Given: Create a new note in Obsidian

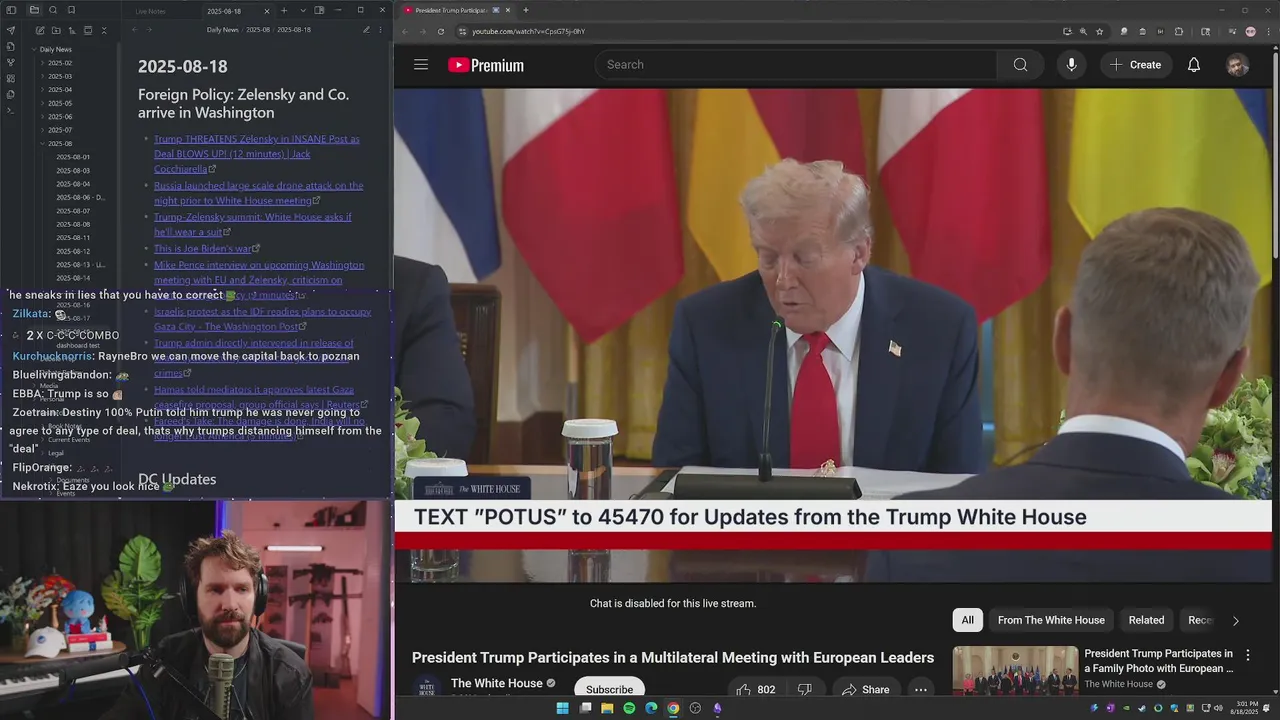Looking at the screenshot, I should (x=39, y=30).
